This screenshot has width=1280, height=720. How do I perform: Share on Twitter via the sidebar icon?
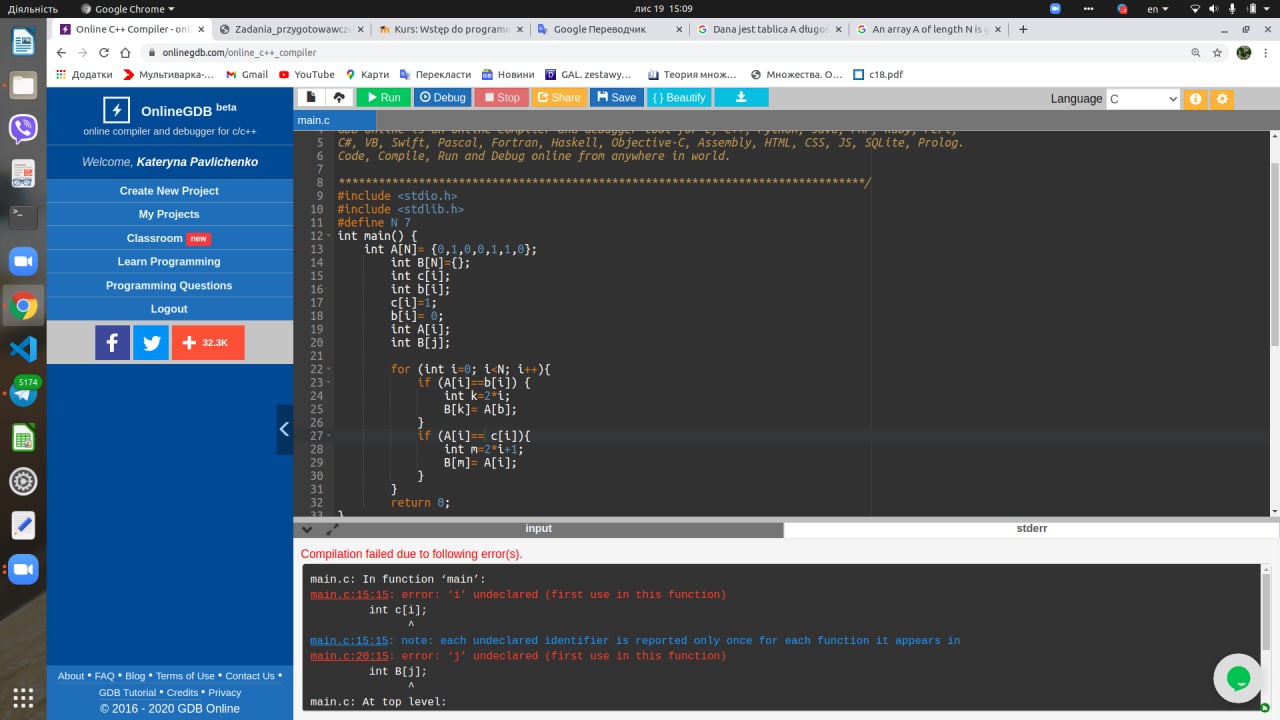pyautogui.click(x=150, y=343)
